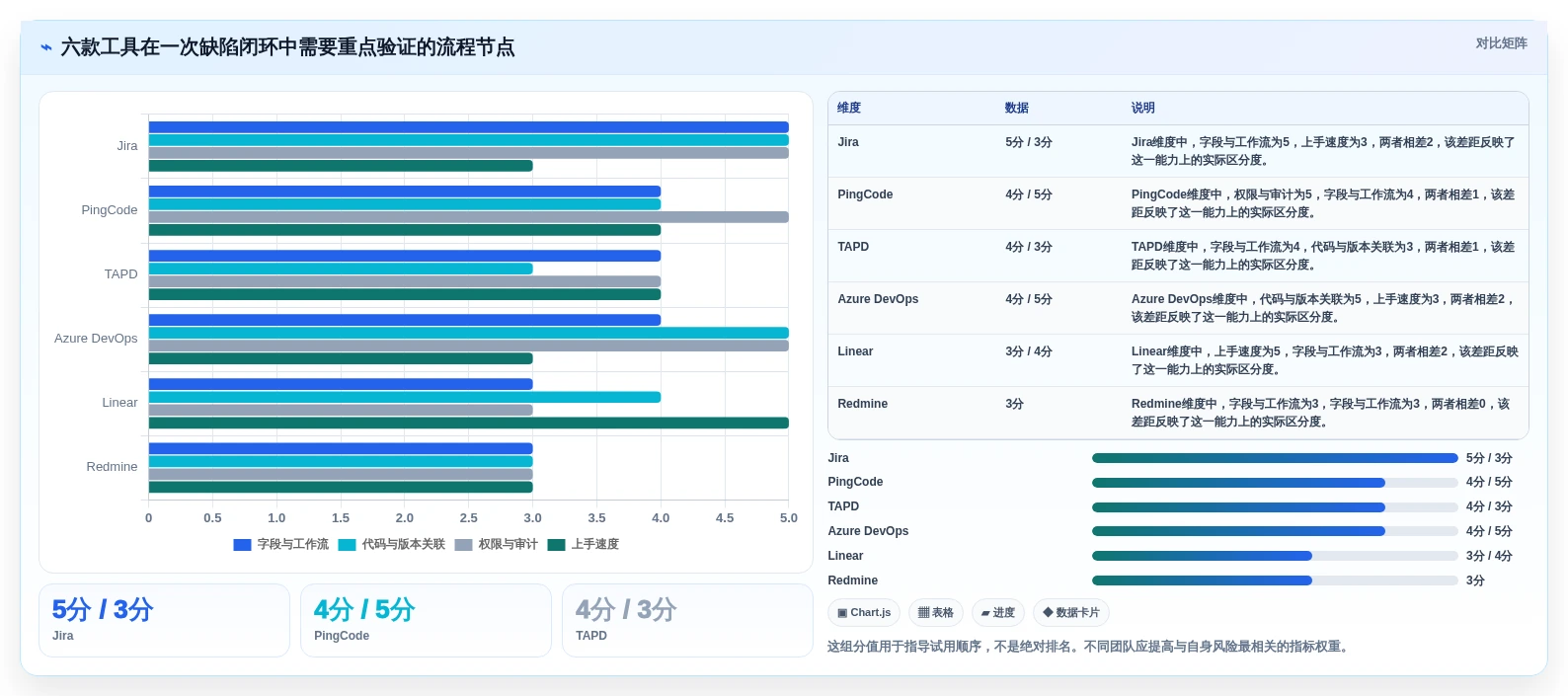Click the 对比矩阵 label

1501,43
